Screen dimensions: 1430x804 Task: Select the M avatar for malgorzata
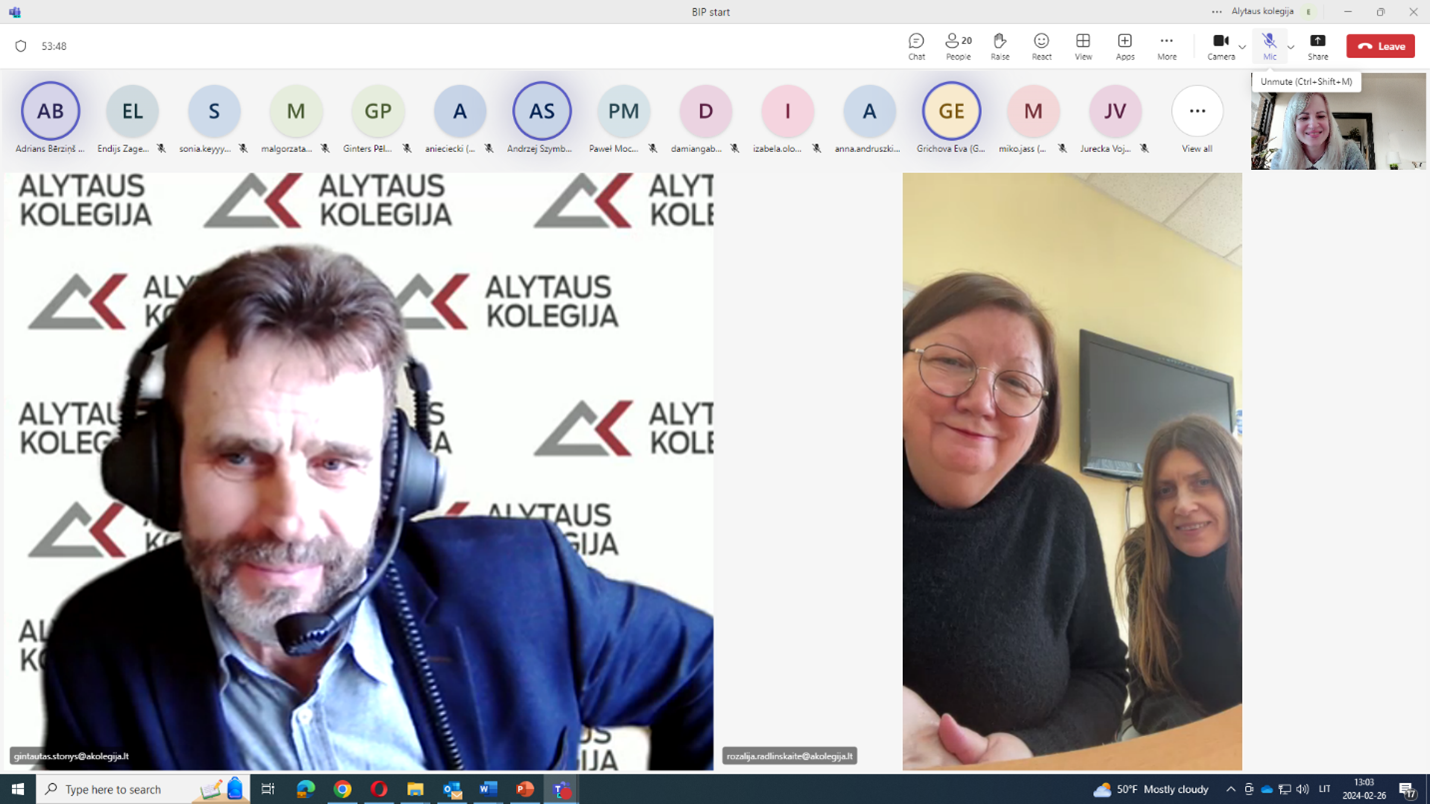click(296, 111)
